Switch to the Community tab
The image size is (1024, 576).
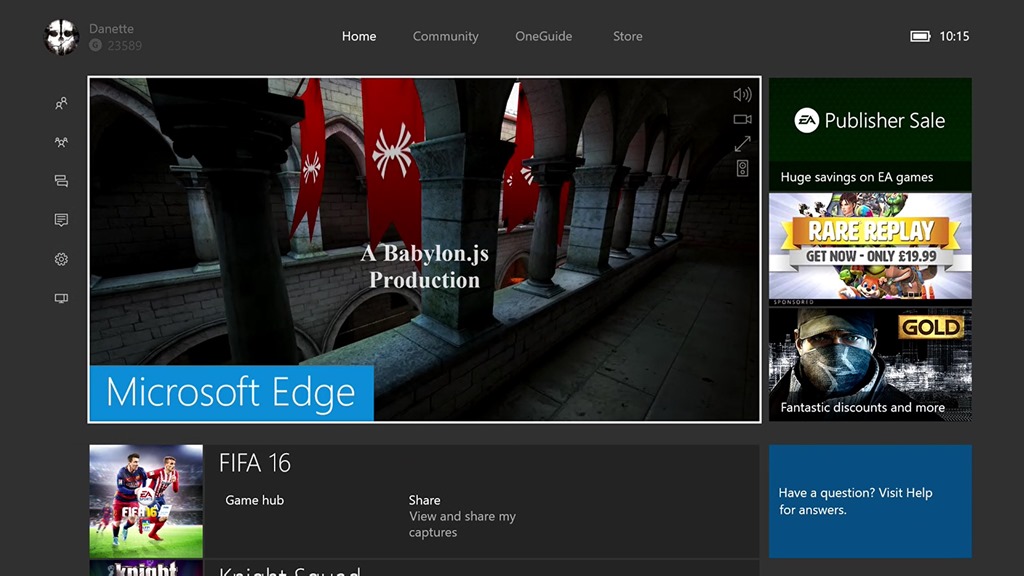[x=445, y=37]
